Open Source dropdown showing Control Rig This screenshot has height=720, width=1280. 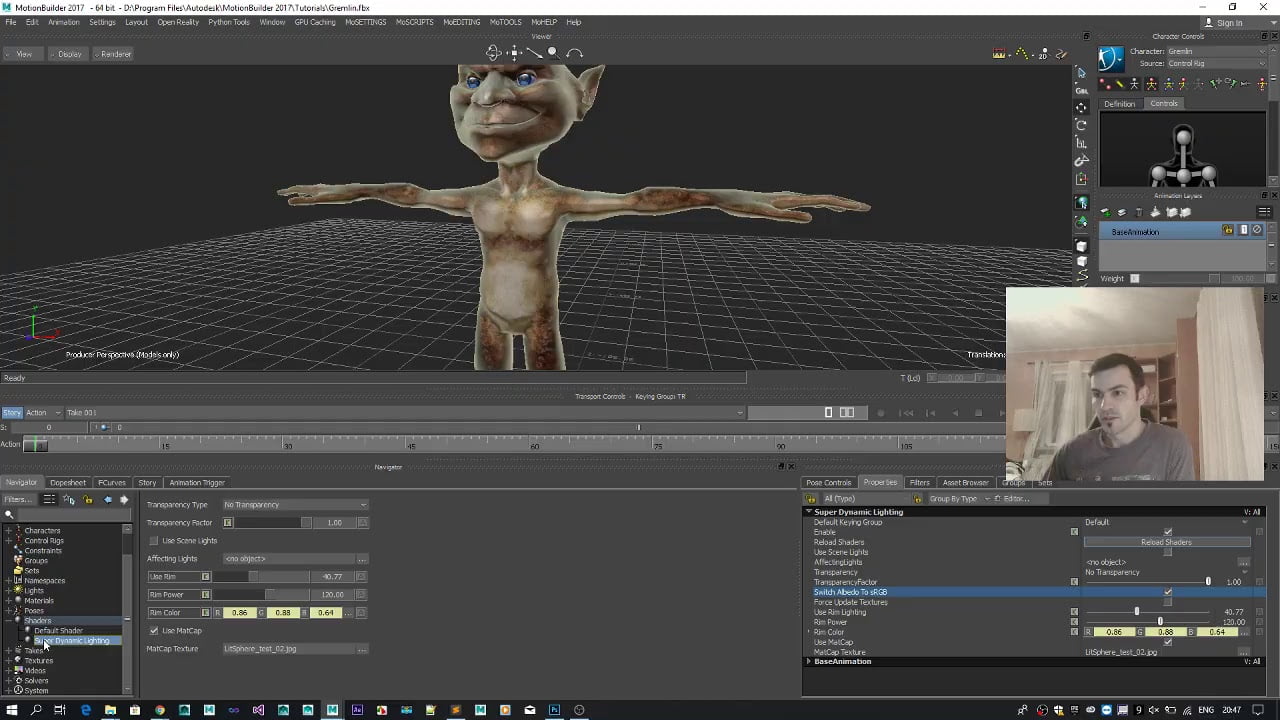pos(1216,63)
